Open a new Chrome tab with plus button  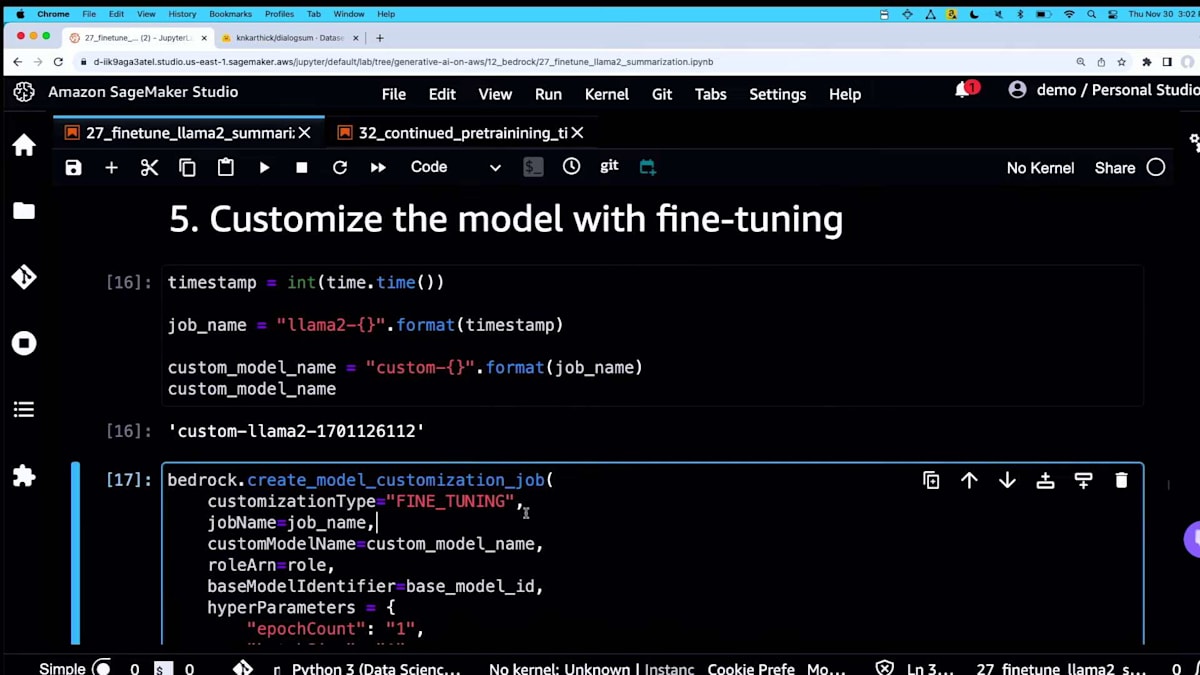point(379,38)
